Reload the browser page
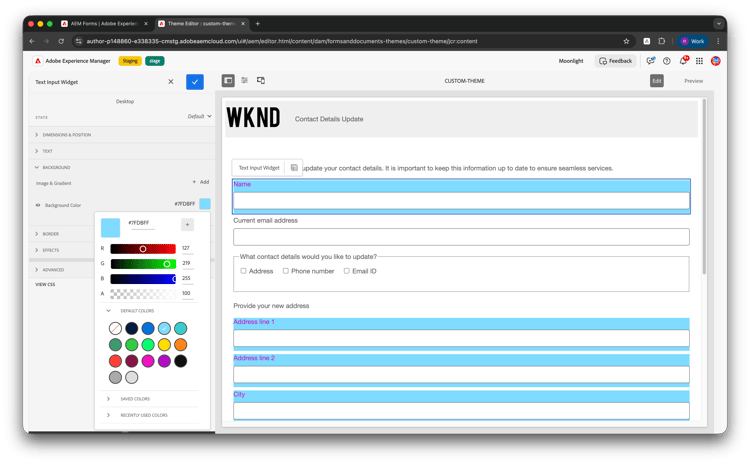 coord(61,41)
